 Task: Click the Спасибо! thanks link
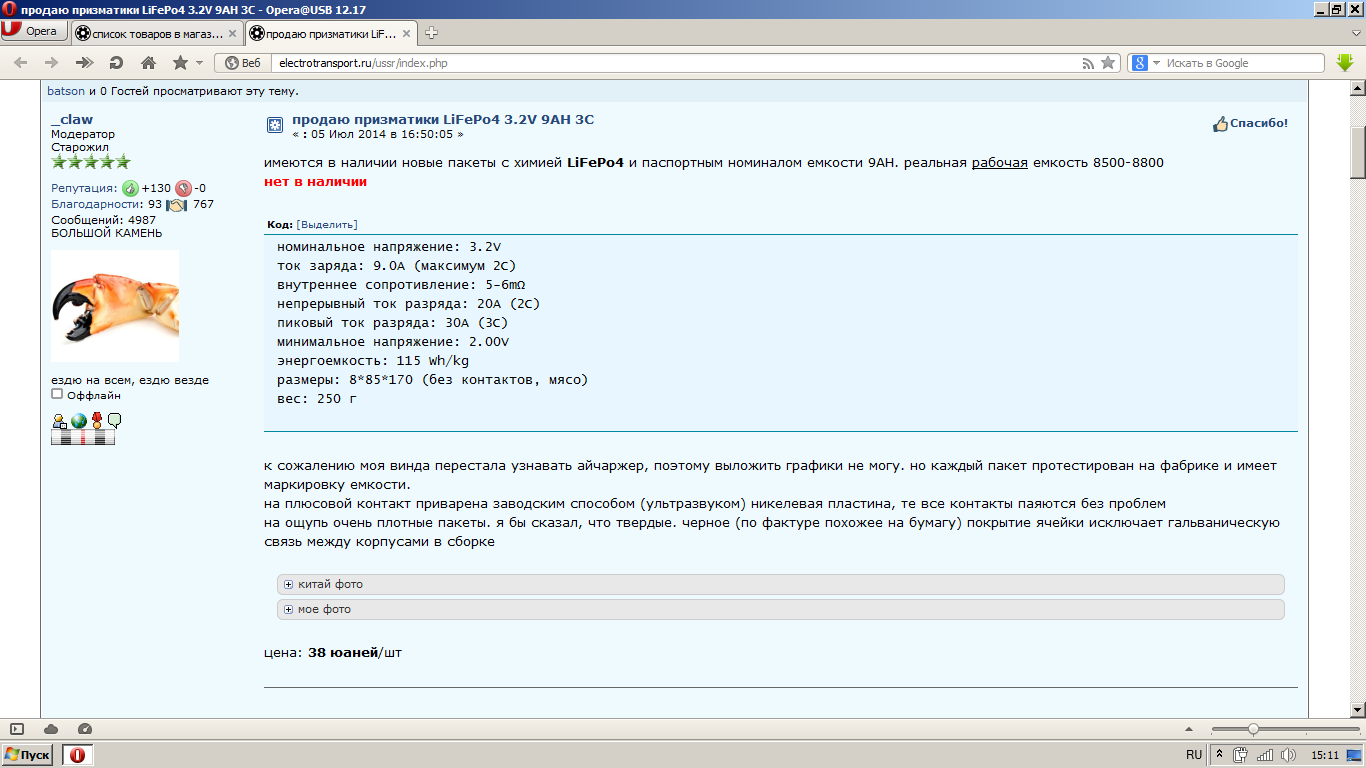point(1251,124)
